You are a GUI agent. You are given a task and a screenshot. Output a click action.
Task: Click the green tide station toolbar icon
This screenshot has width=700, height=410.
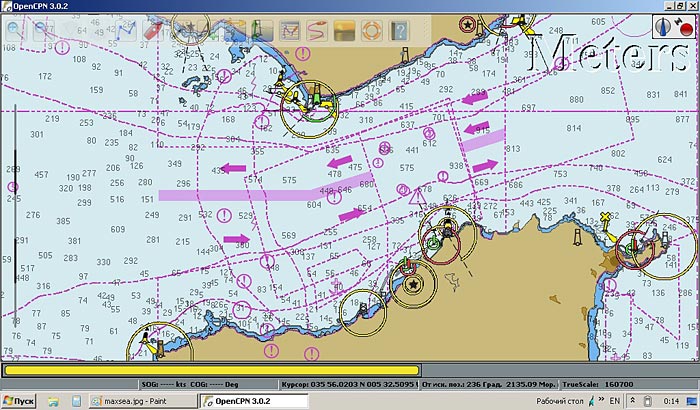point(262,30)
